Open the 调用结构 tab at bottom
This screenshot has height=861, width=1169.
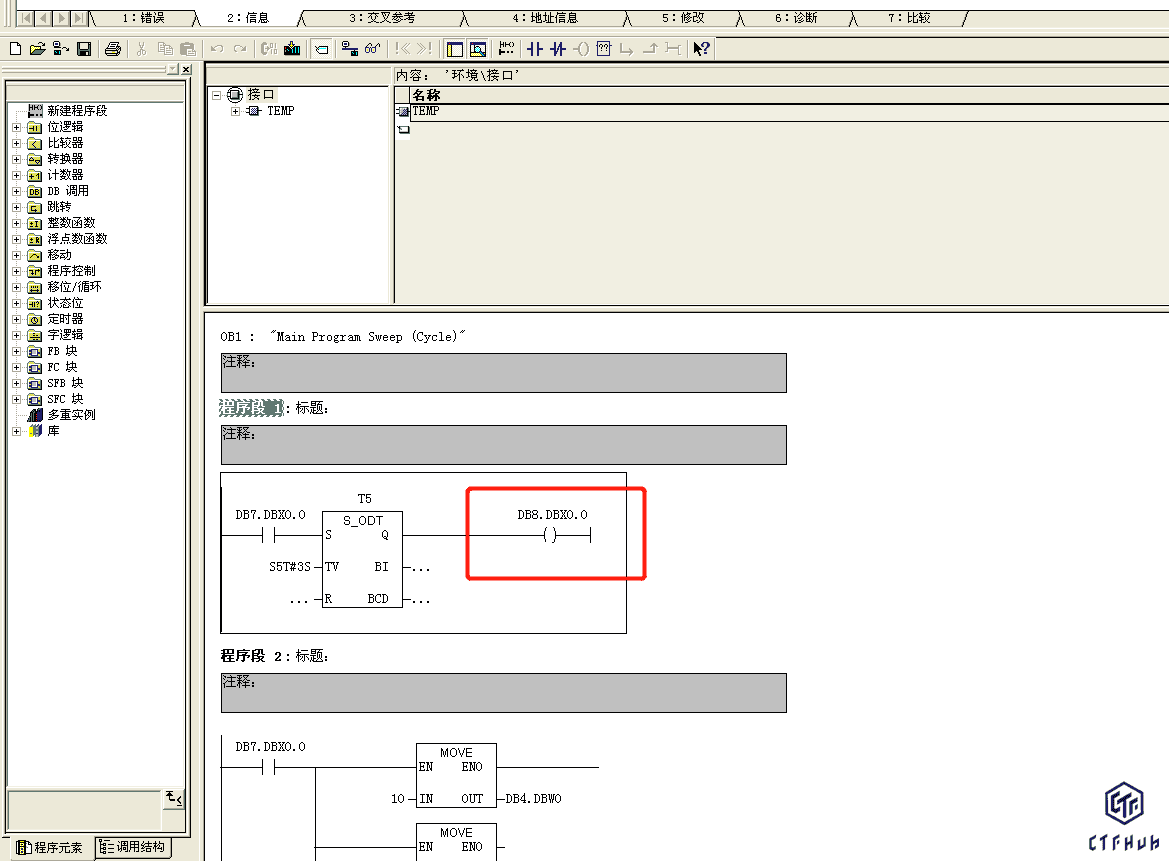(x=133, y=848)
